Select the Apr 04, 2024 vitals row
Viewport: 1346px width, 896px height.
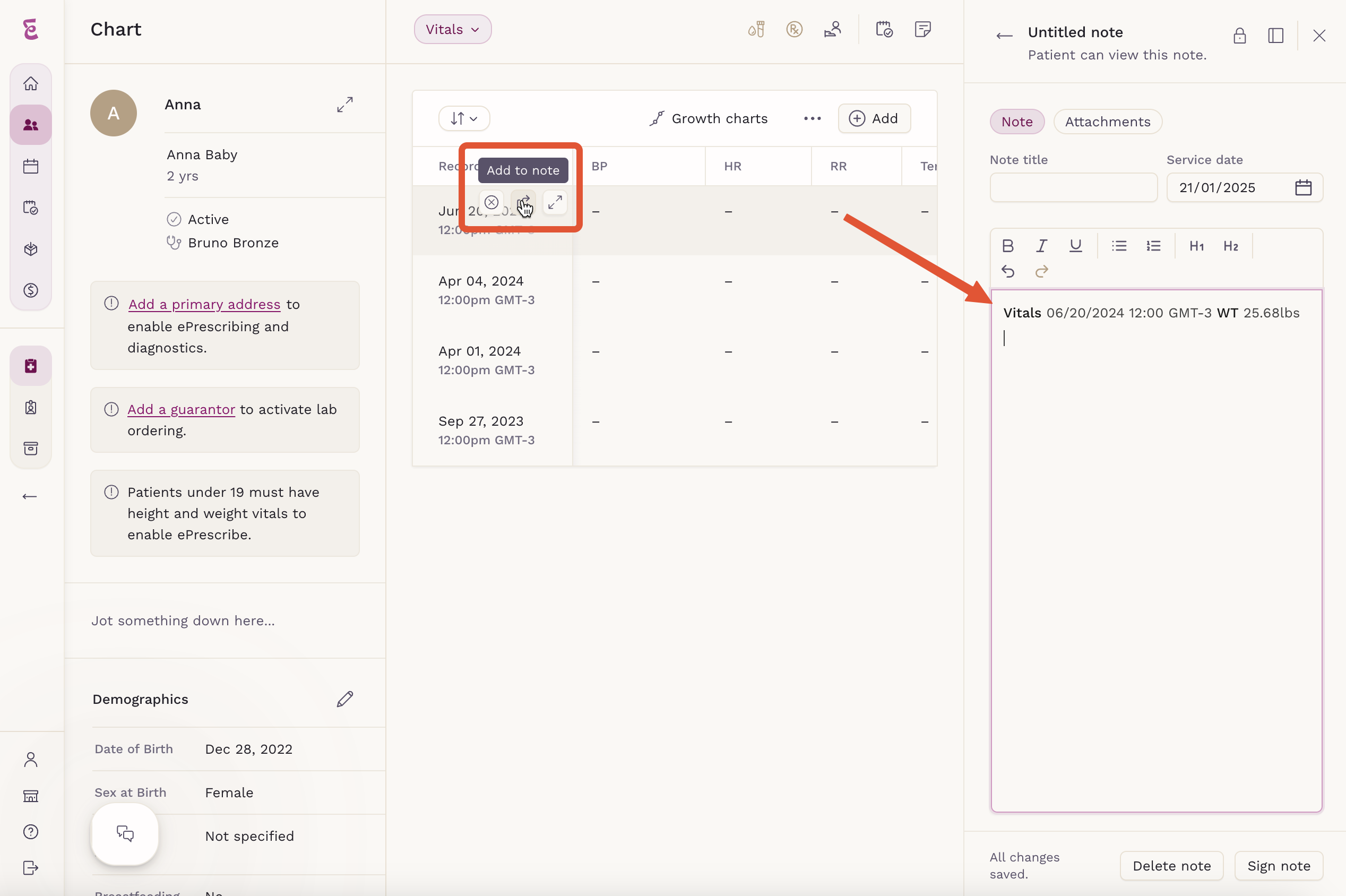click(x=674, y=290)
